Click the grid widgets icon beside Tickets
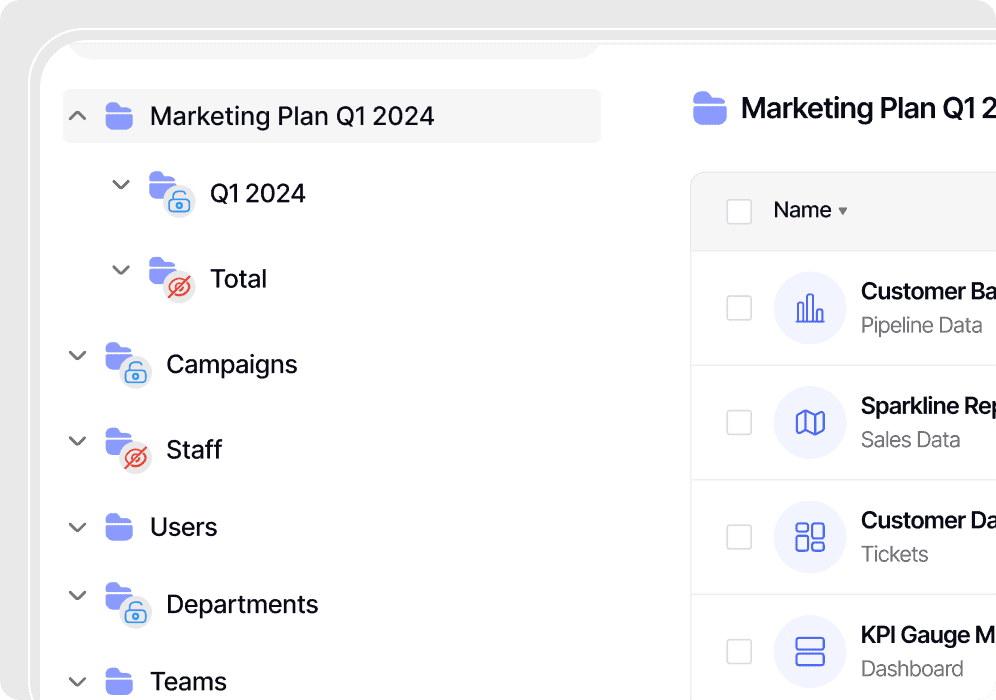The height and width of the screenshot is (700, 996). (810, 537)
